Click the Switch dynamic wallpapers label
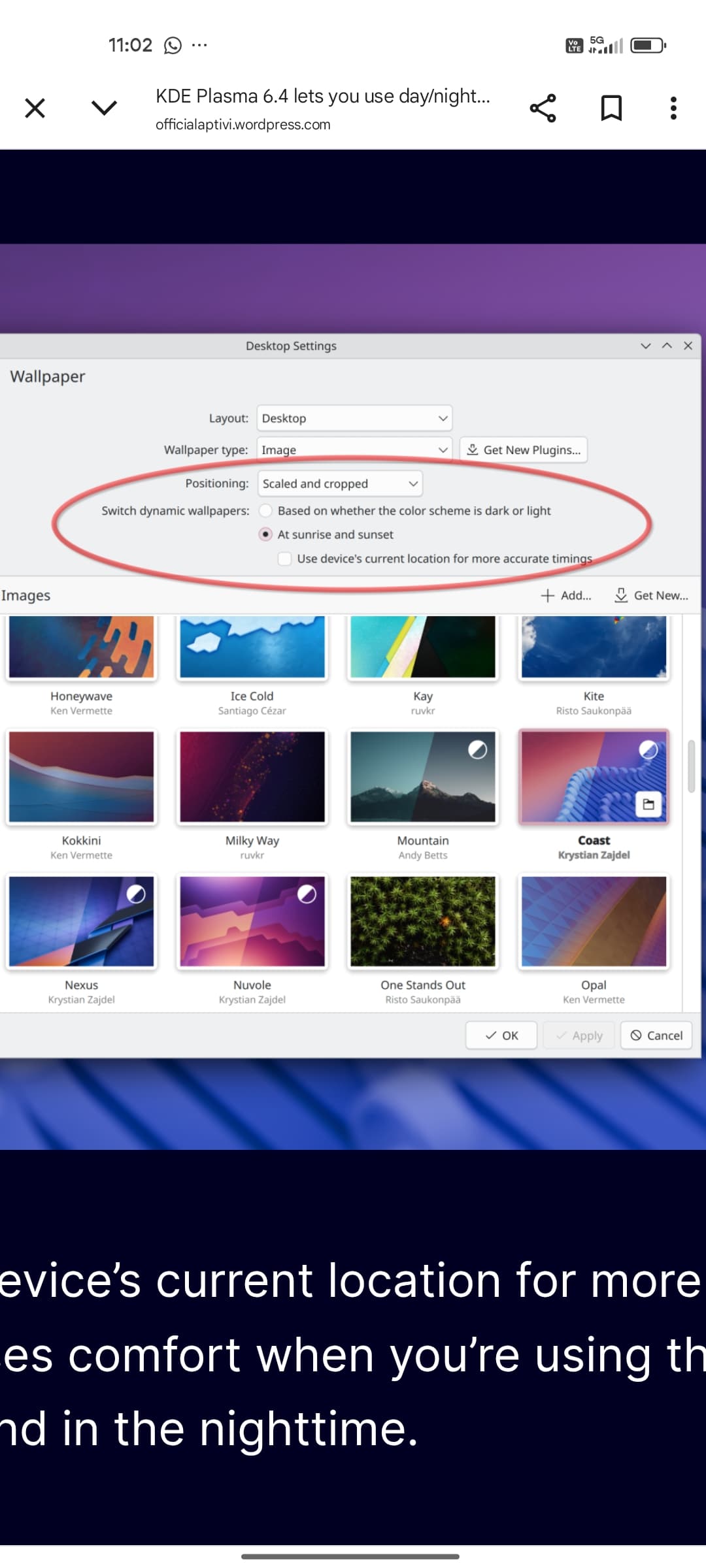Image resolution: width=706 pixels, height=1568 pixels. tap(175, 510)
